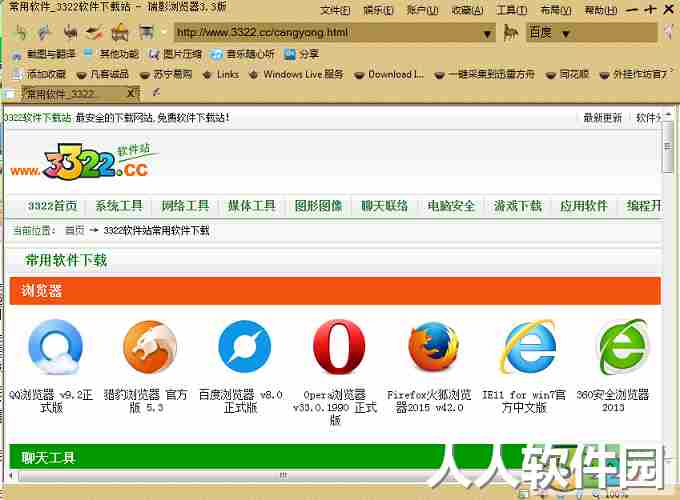680x500 pixels.
Task: Open the 媒体工具 category
Action: (252, 206)
